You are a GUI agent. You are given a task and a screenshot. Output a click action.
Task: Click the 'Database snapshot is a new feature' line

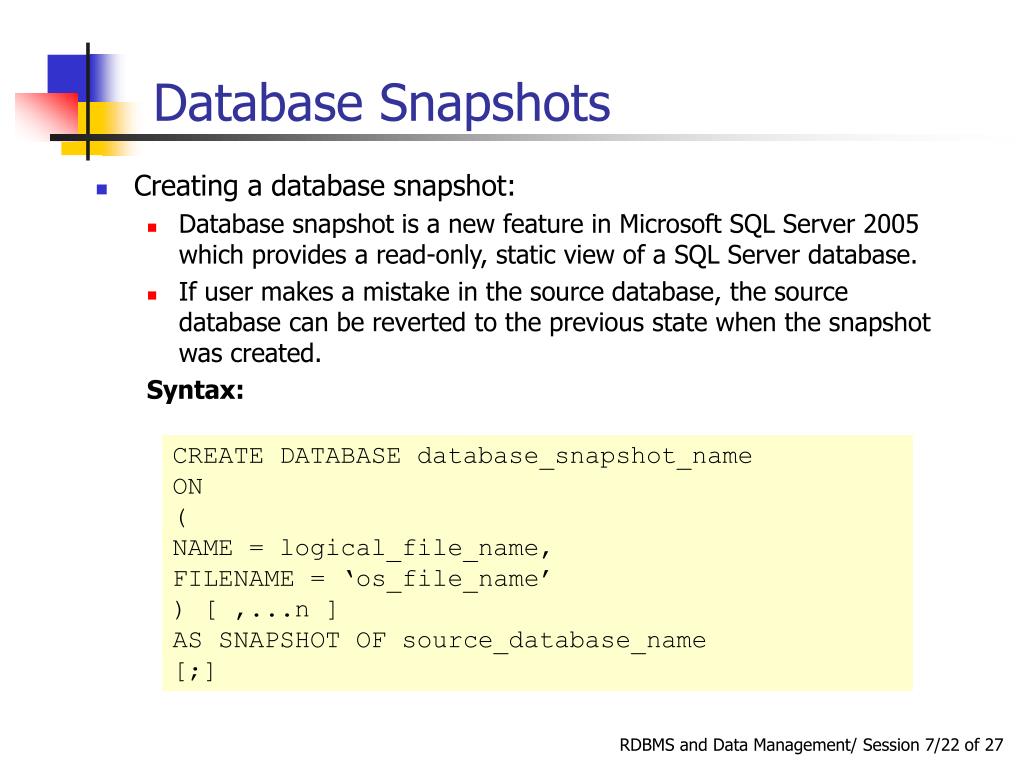(549, 224)
